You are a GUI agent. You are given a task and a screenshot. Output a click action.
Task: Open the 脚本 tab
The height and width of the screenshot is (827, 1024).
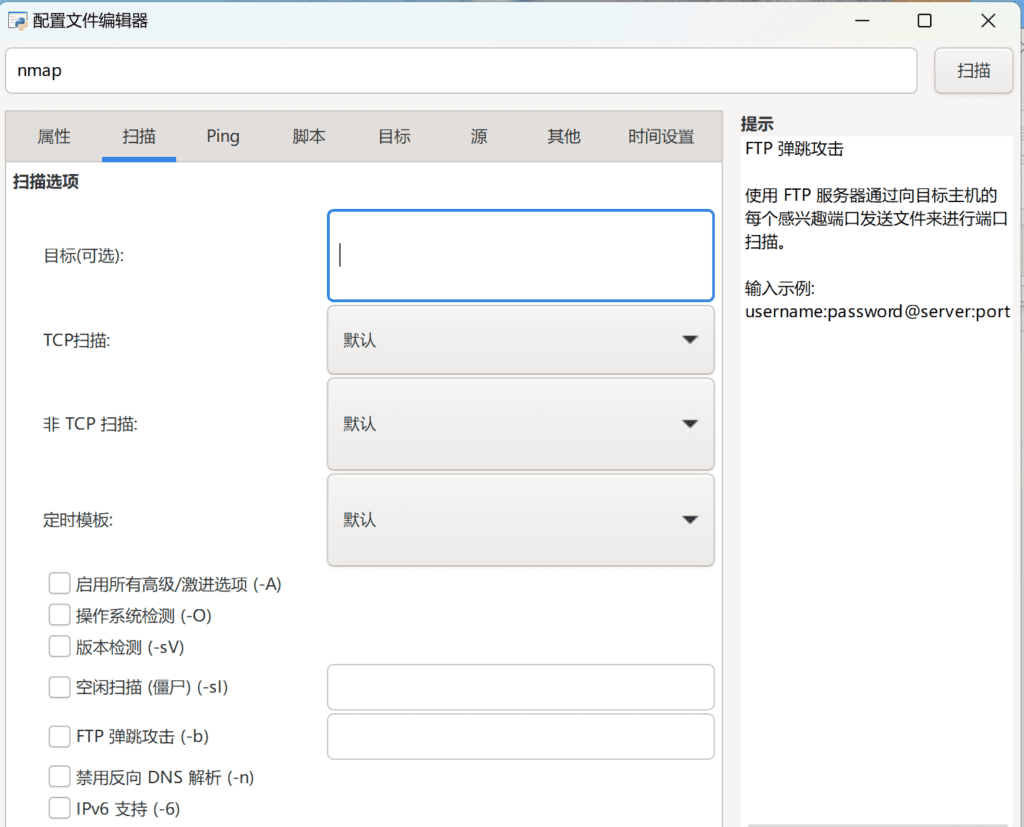(309, 137)
